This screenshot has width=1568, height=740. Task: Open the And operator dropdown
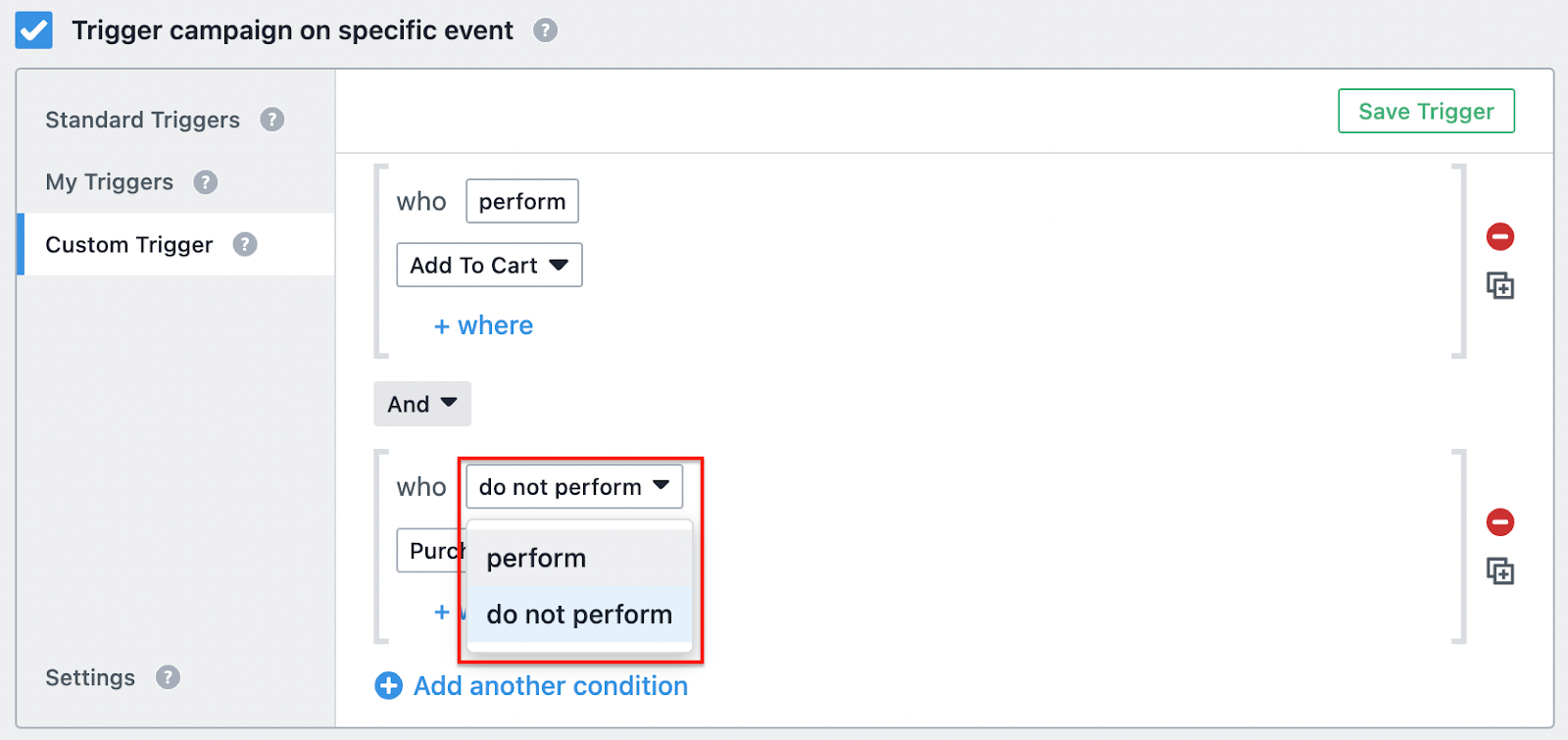(422, 404)
